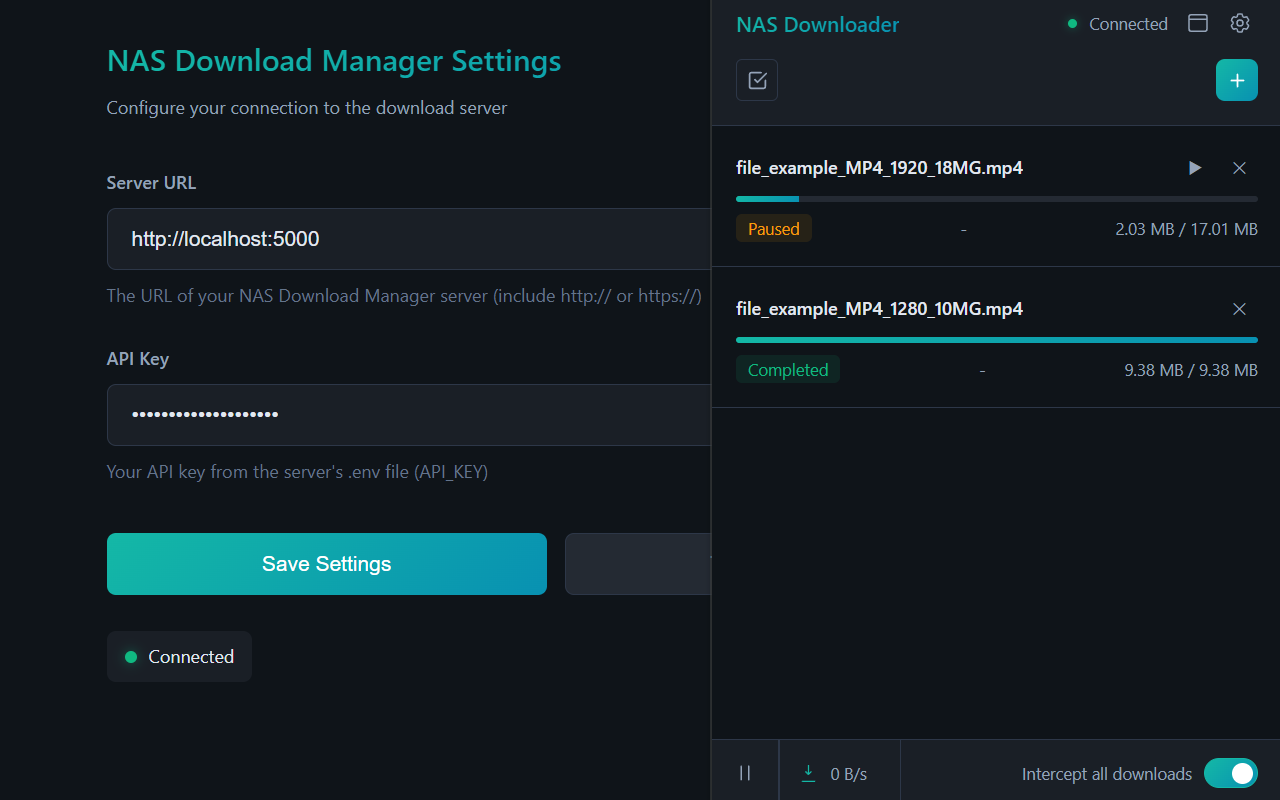1280x800 pixels.
Task: Open the popup in a separate window
Action: (x=1198, y=23)
